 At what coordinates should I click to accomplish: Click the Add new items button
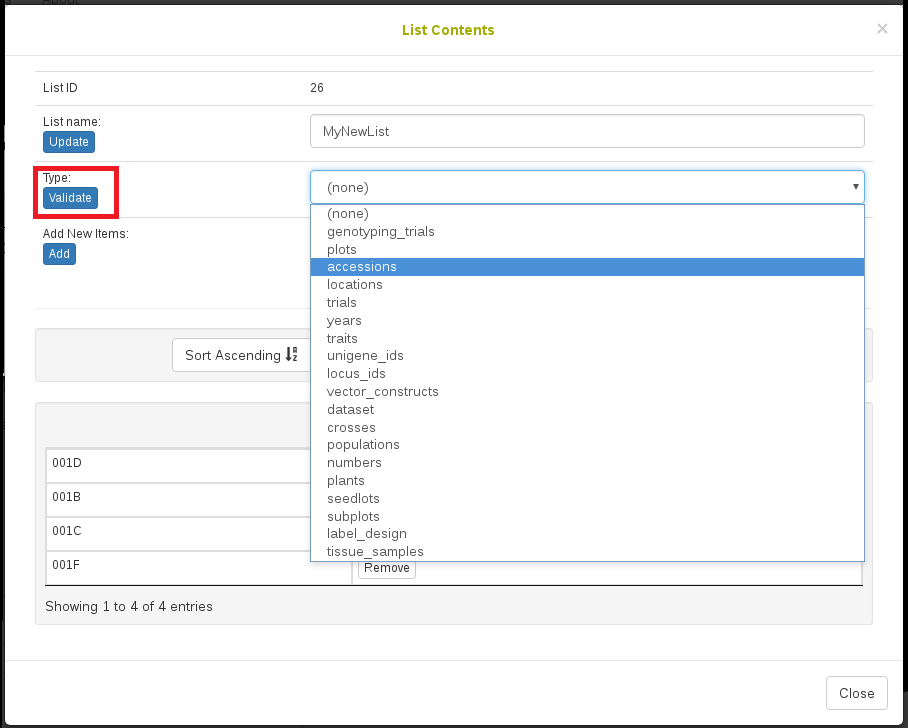59,254
